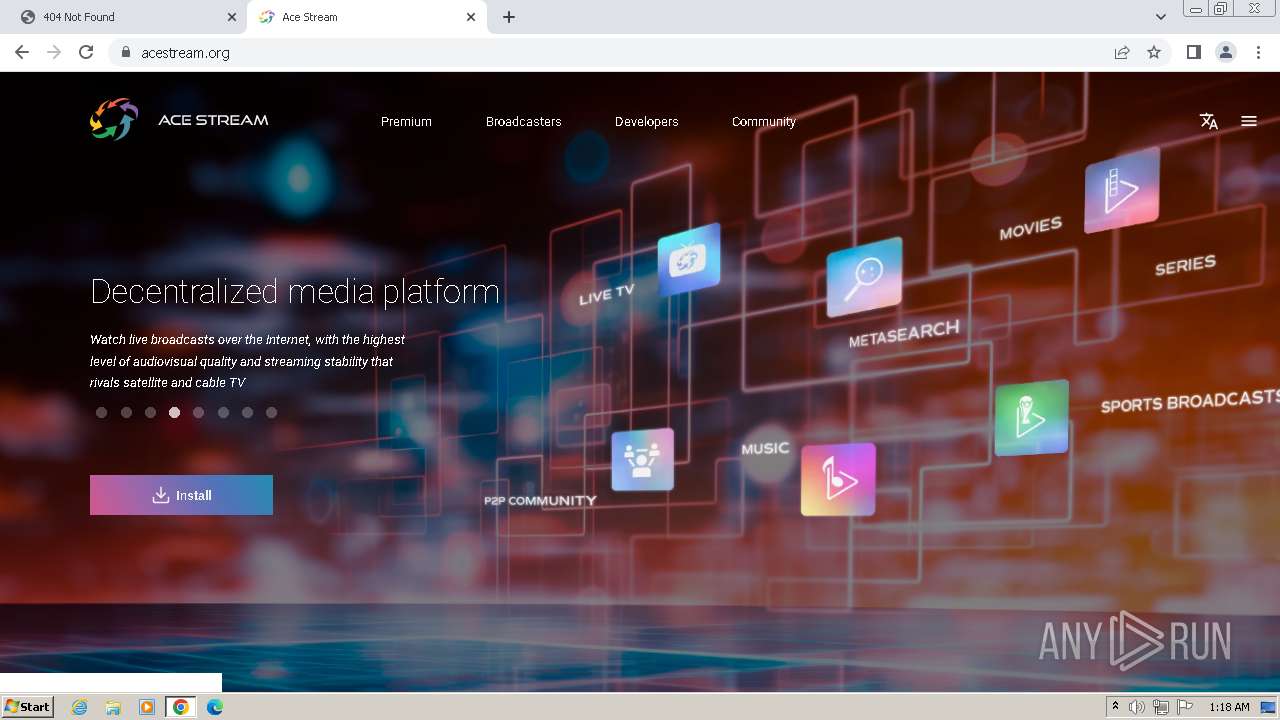Click the P2P Community icon tile
1280x720 pixels.
[642, 460]
